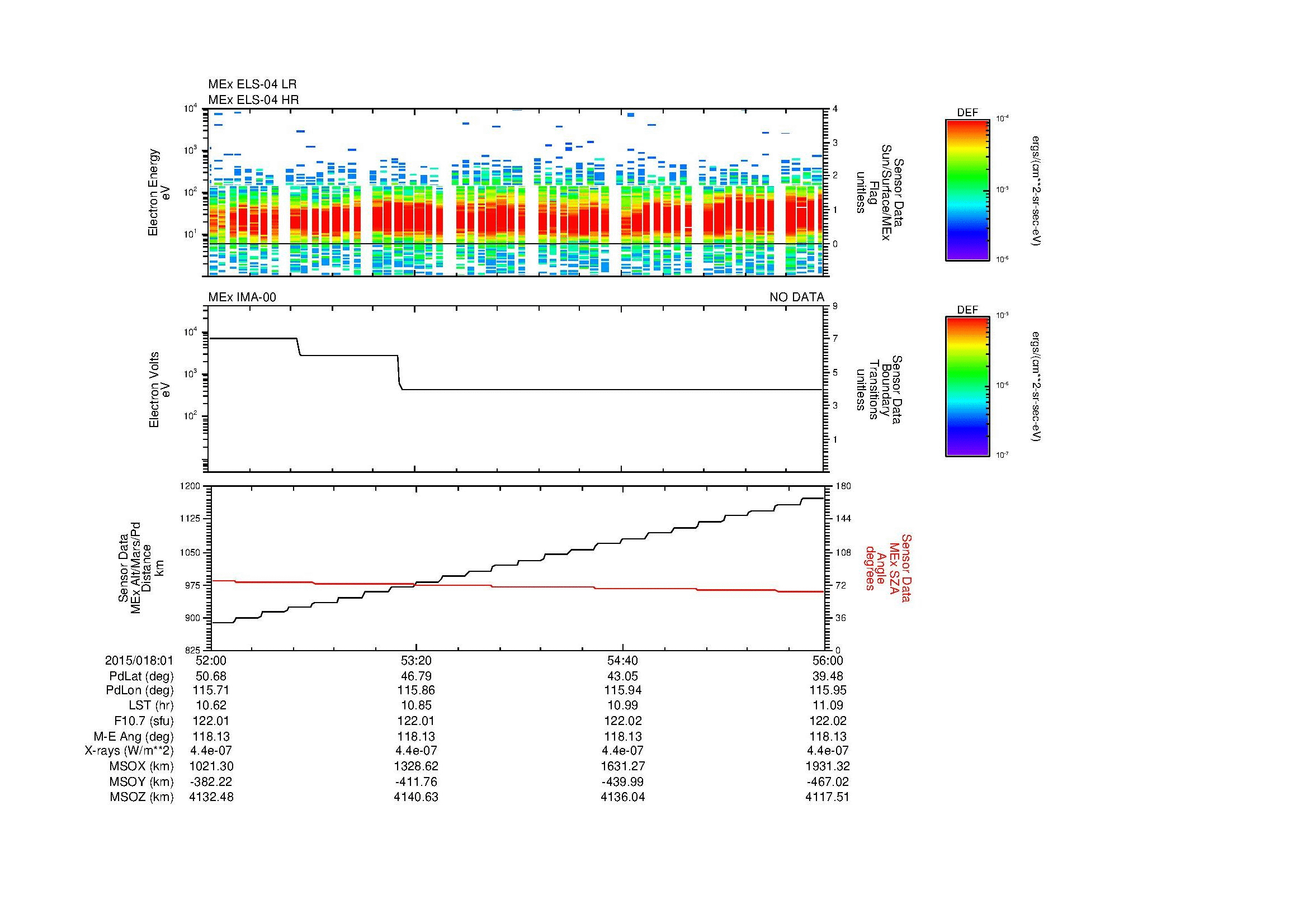
Task: Click the MSOY value -382.22
Action: click(x=211, y=781)
